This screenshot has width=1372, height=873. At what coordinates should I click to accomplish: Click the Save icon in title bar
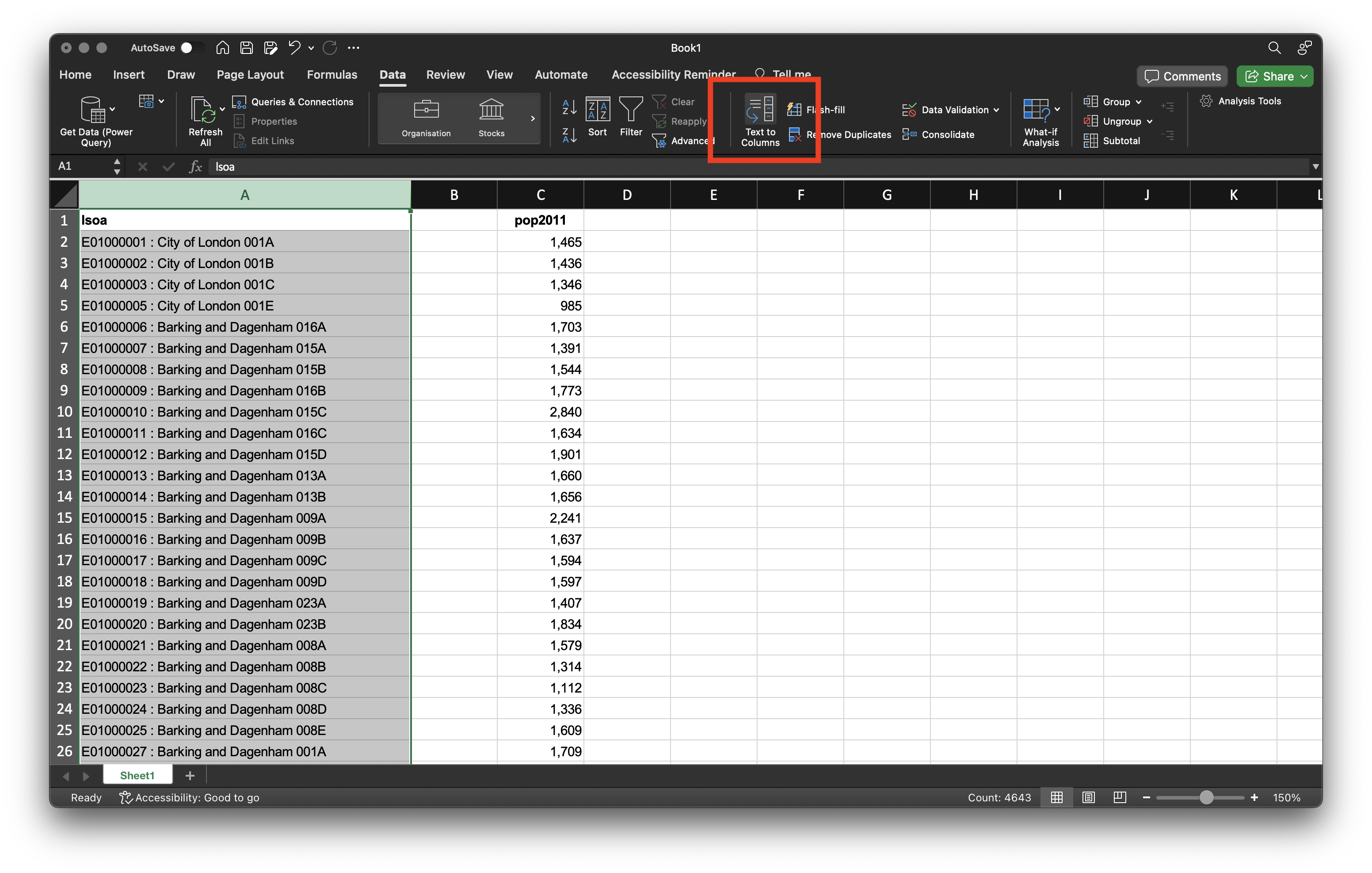pos(246,48)
